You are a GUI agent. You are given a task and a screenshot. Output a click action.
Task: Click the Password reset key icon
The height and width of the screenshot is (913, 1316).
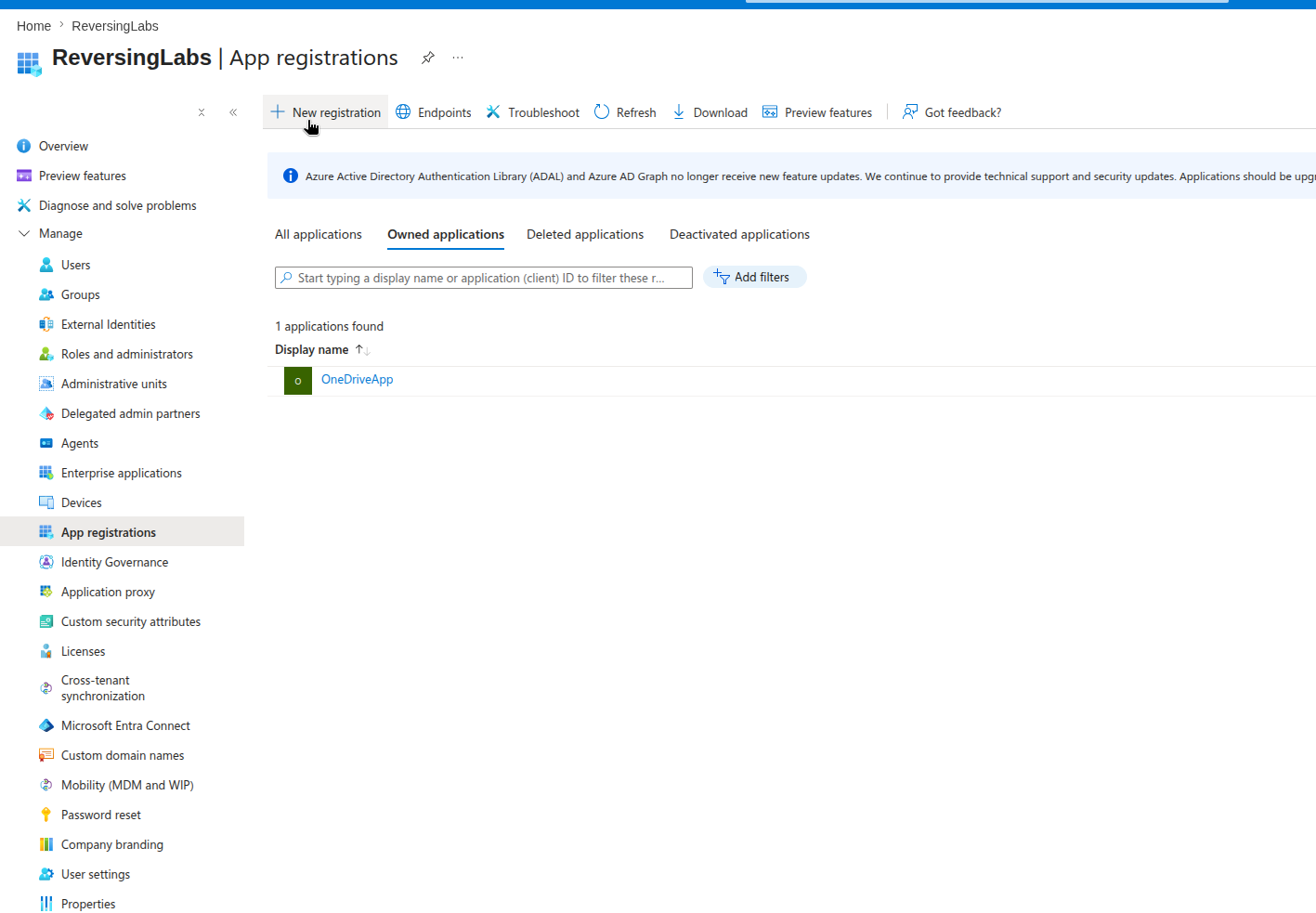[46, 815]
